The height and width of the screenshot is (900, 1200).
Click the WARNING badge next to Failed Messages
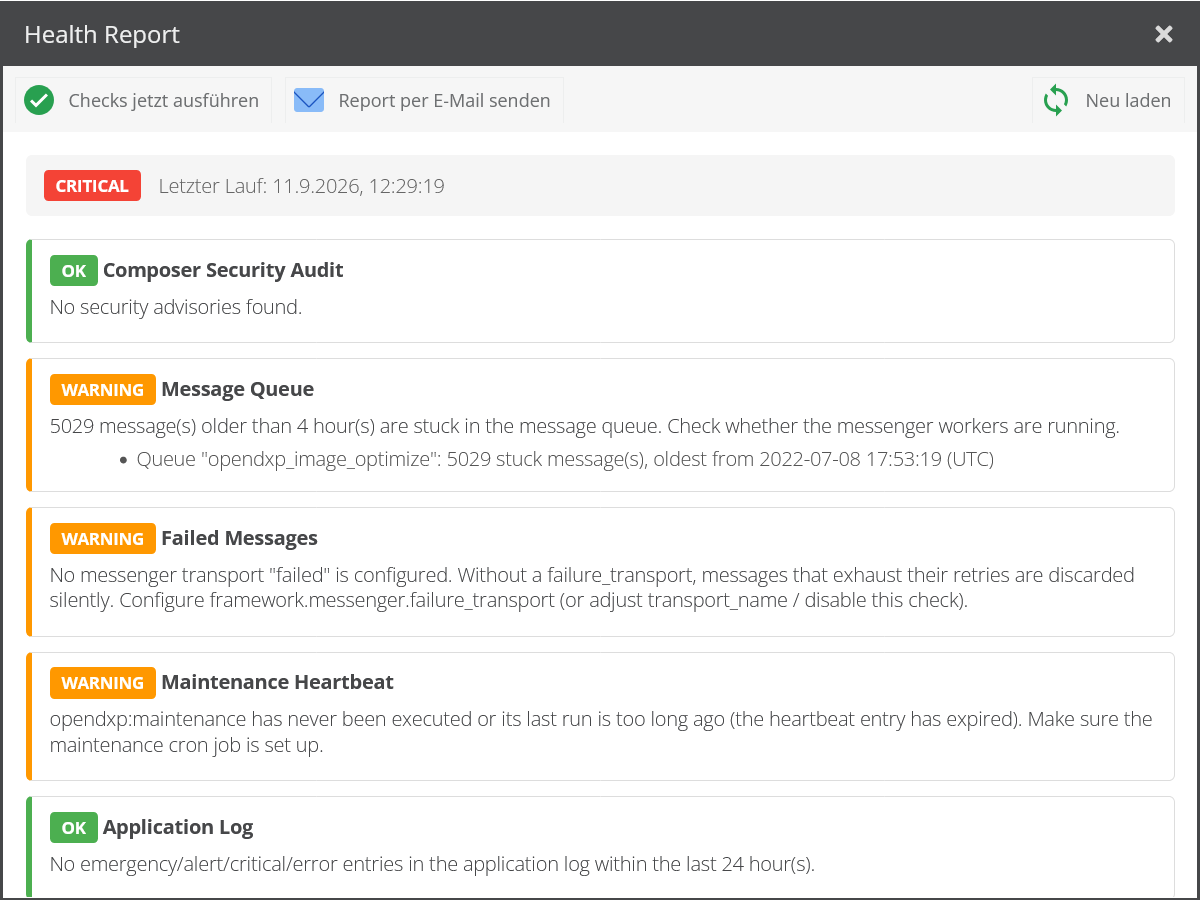pos(103,538)
